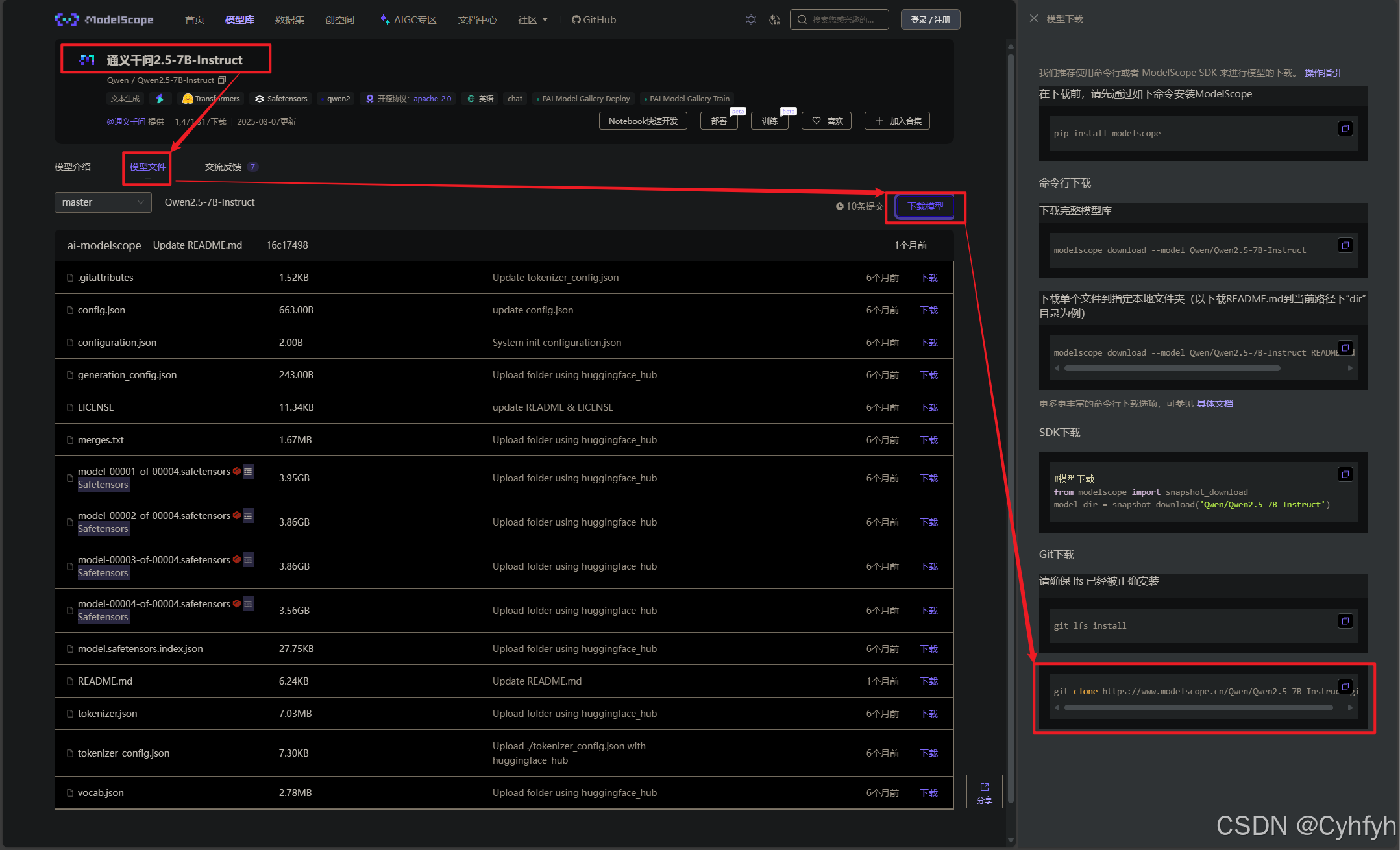
Task: Download the .gitattributes file
Action: coord(929,278)
